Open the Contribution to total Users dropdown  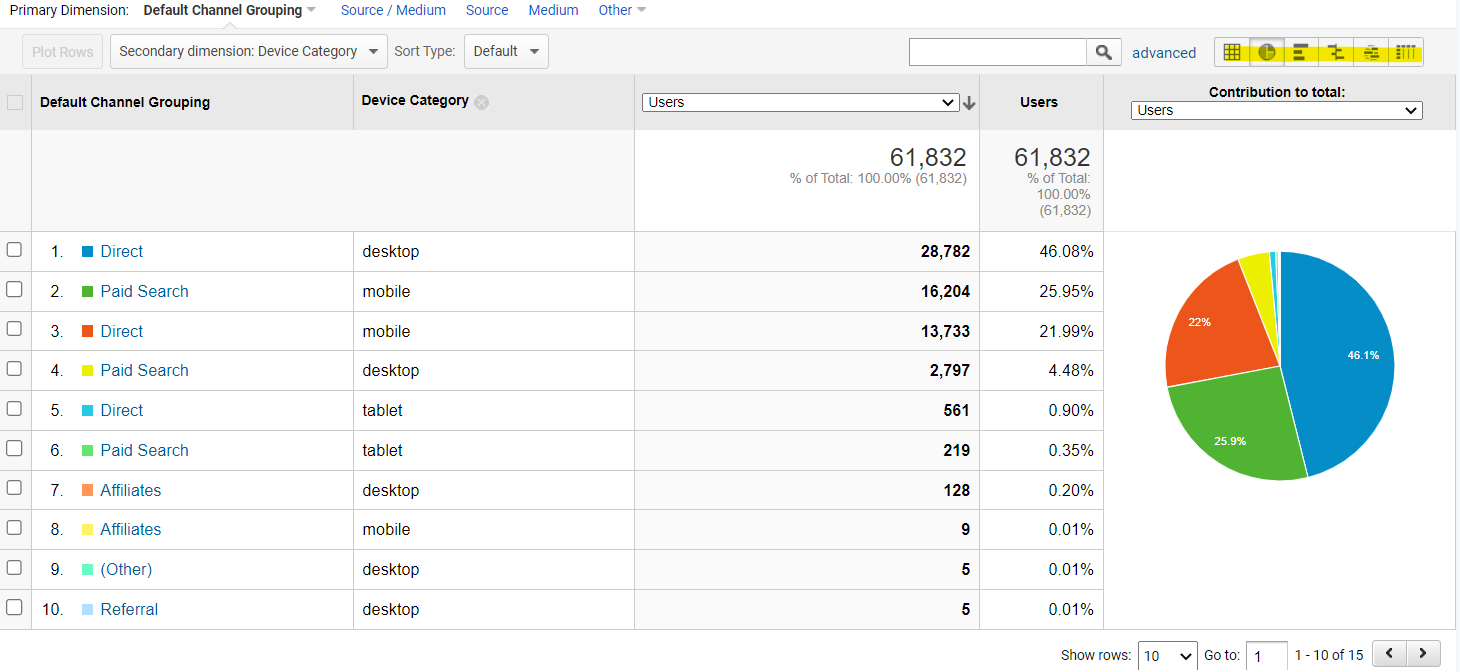1277,110
